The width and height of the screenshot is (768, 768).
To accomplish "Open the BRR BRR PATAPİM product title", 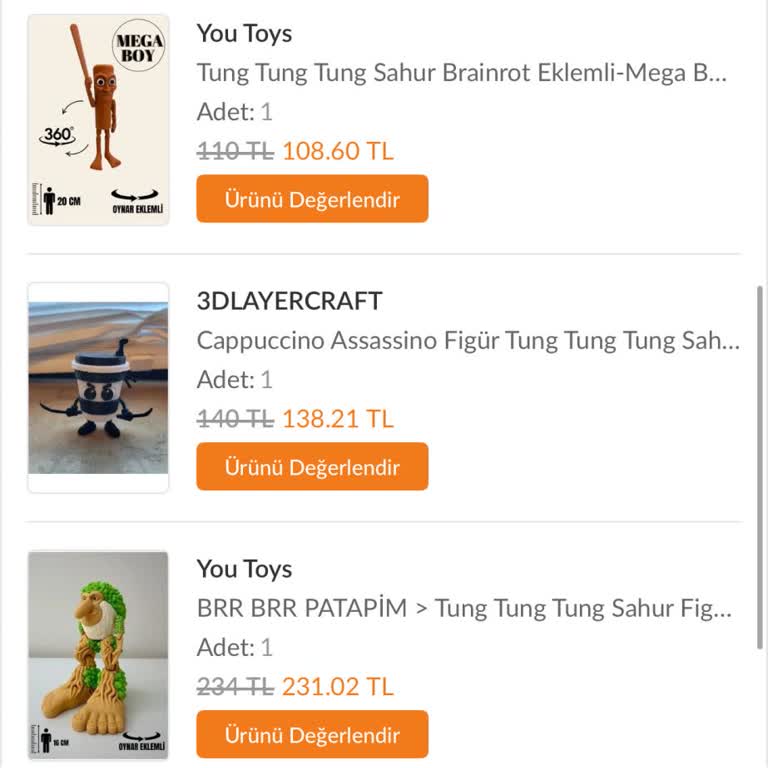I will pos(464,608).
